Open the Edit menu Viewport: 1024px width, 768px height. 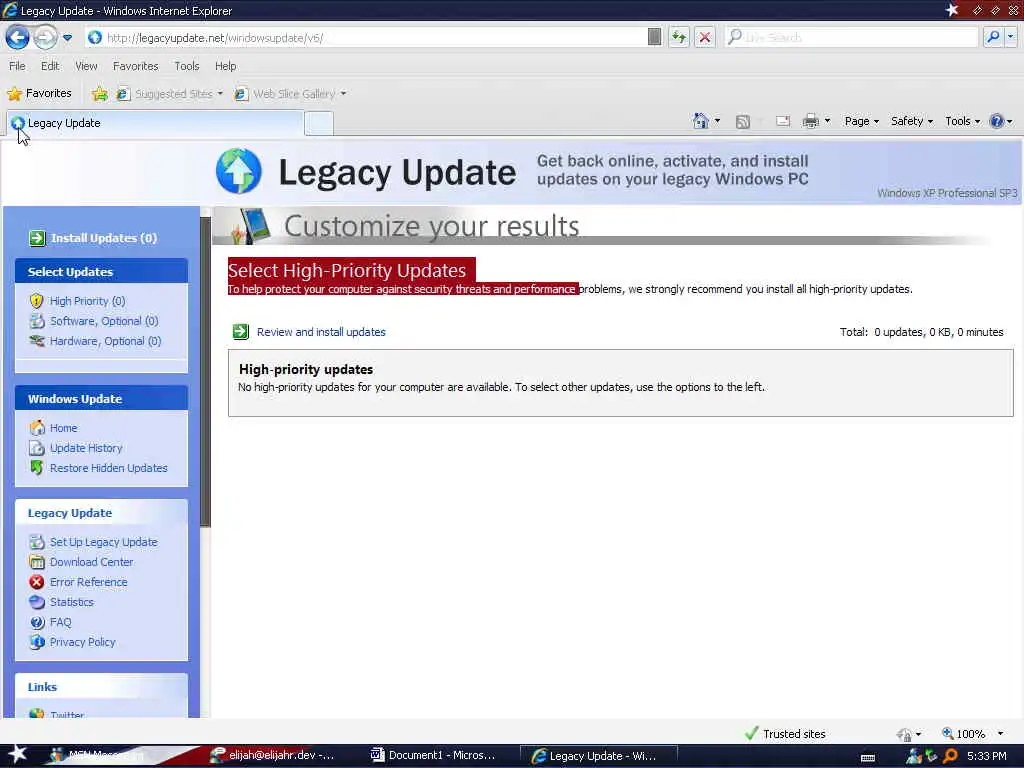50,66
